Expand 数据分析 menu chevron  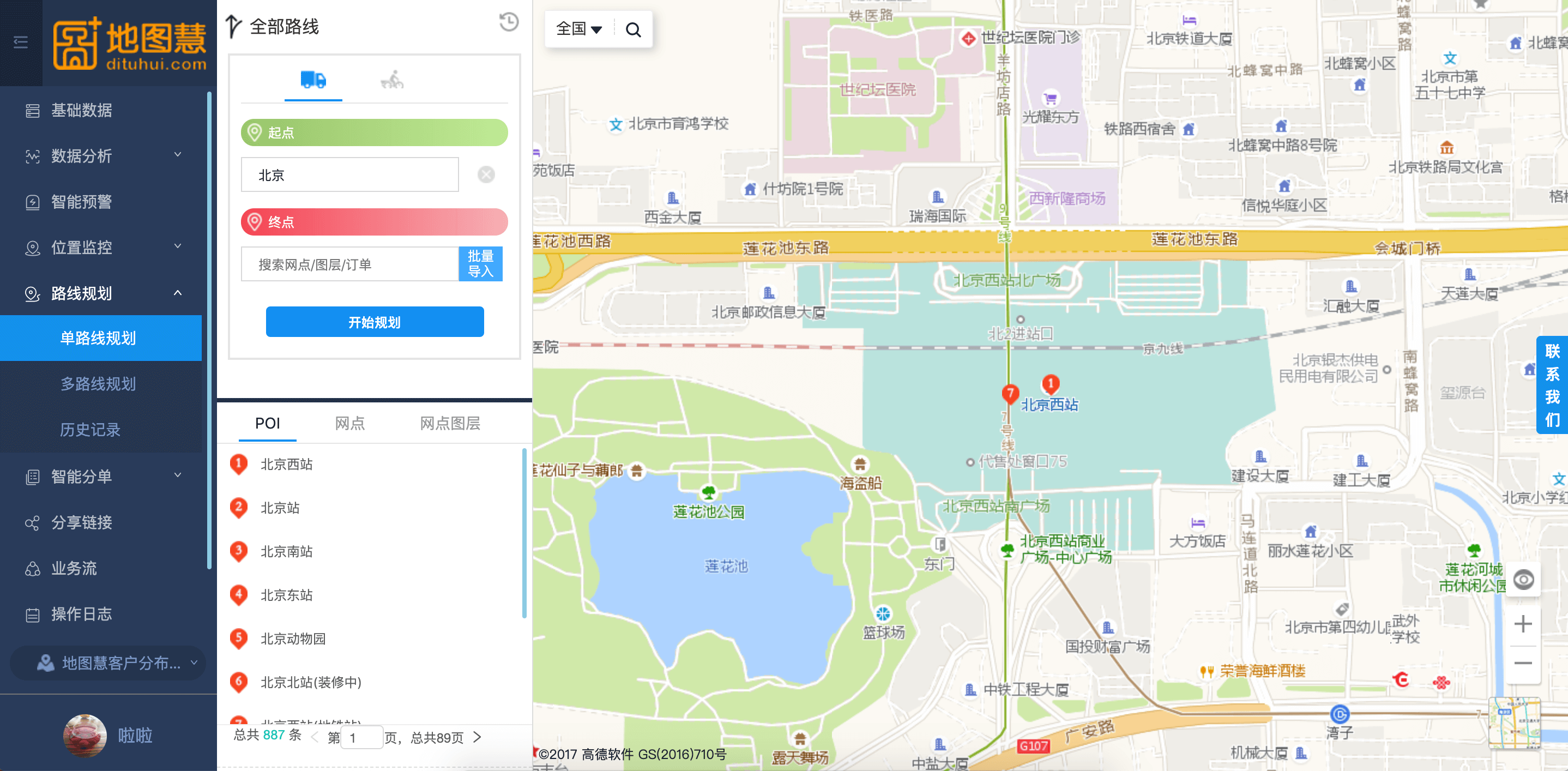tap(178, 155)
